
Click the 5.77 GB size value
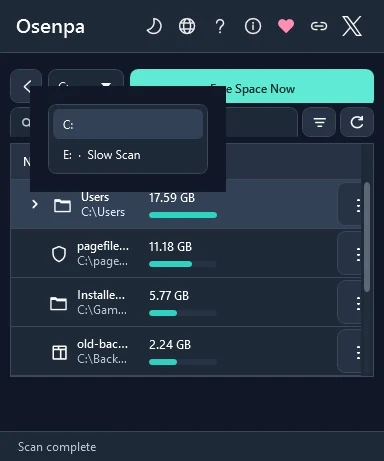click(169, 296)
